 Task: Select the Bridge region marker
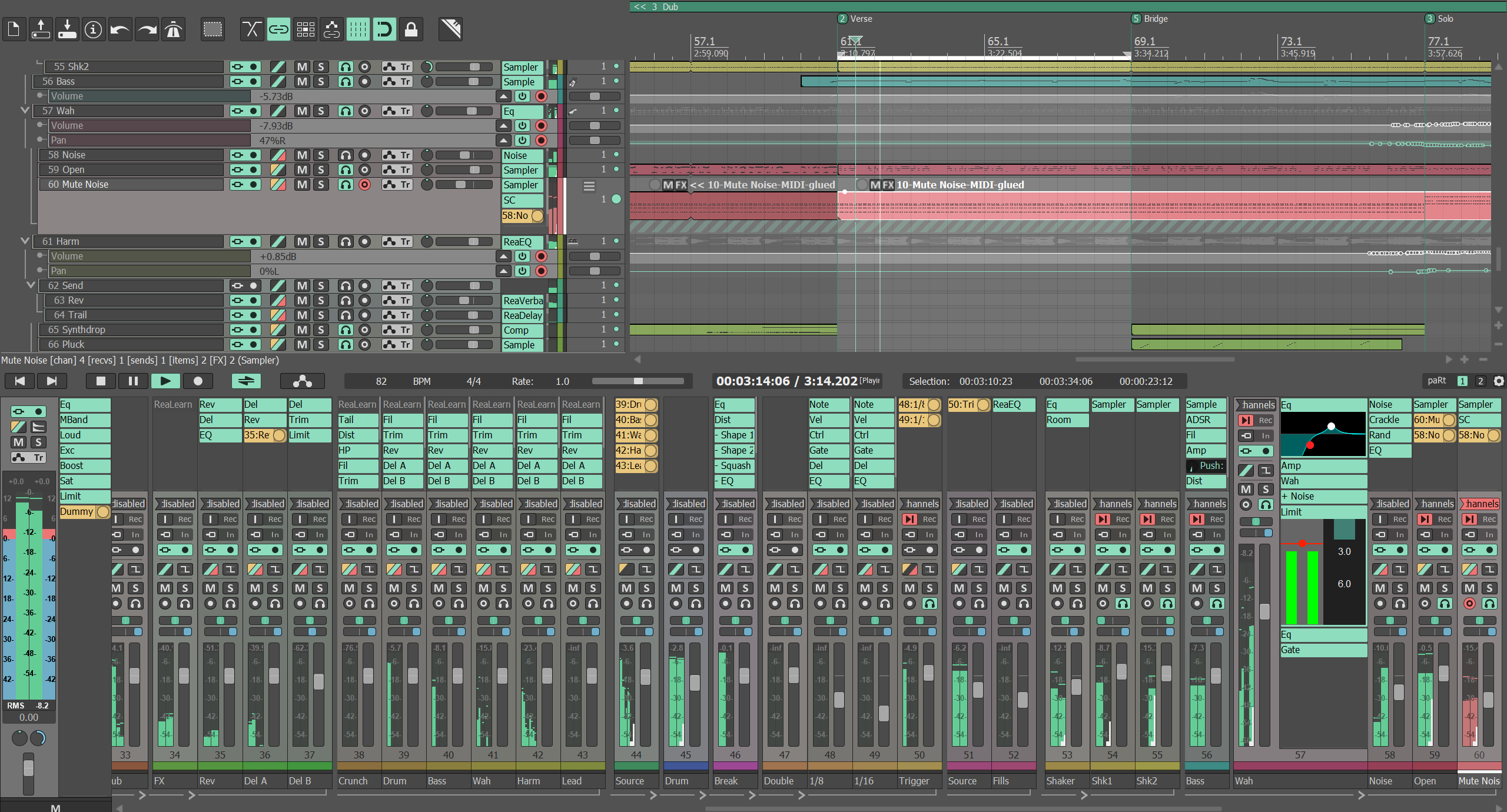[1150, 19]
